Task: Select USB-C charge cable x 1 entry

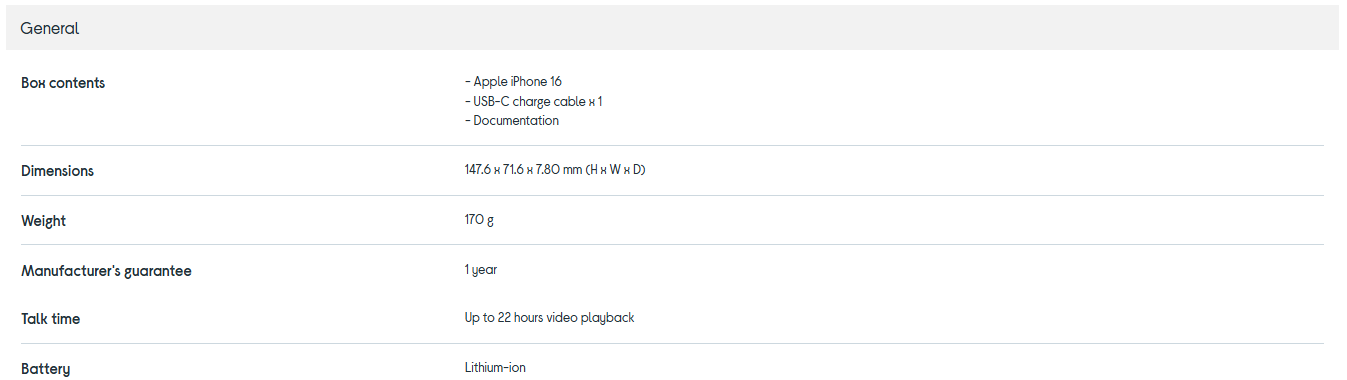Action: click(533, 101)
